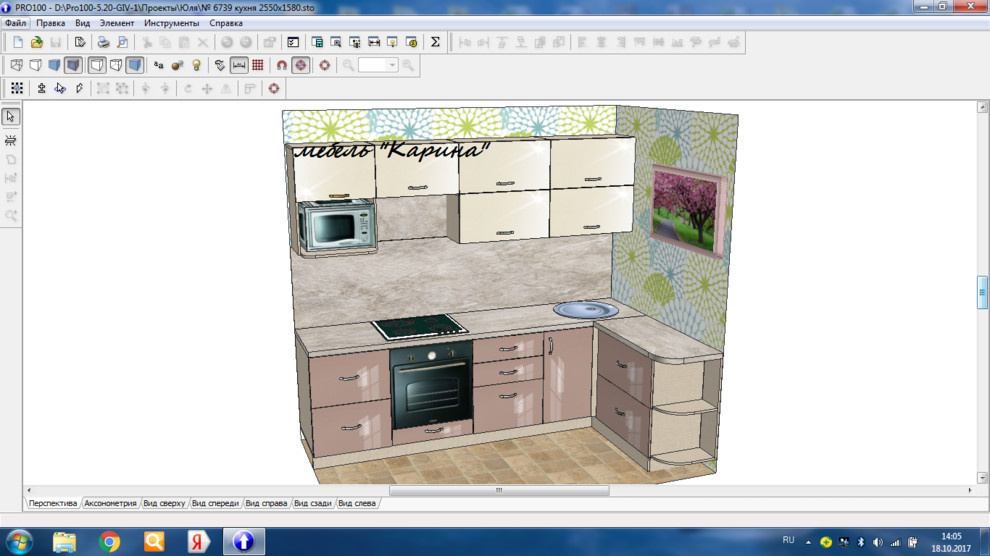The height and width of the screenshot is (556, 990).
Task: Toggle the dimensions display button
Action: 239,65
